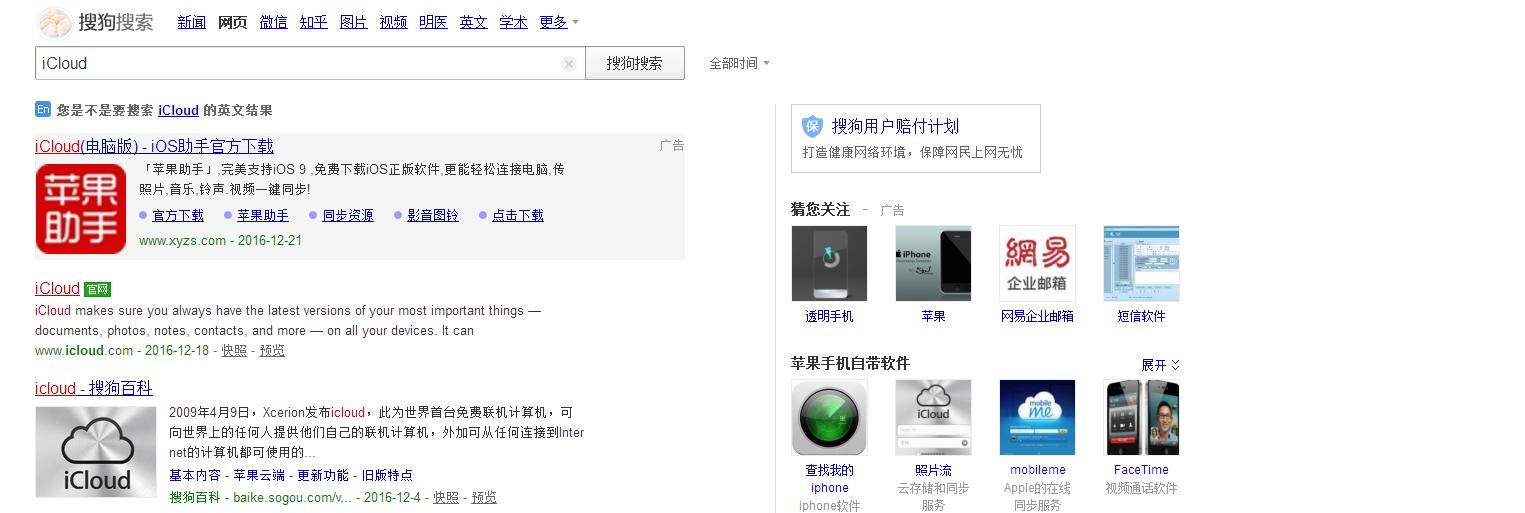The height and width of the screenshot is (513, 1525).
Task: Expand the 更多 navigation menu
Action: [558, 22]
